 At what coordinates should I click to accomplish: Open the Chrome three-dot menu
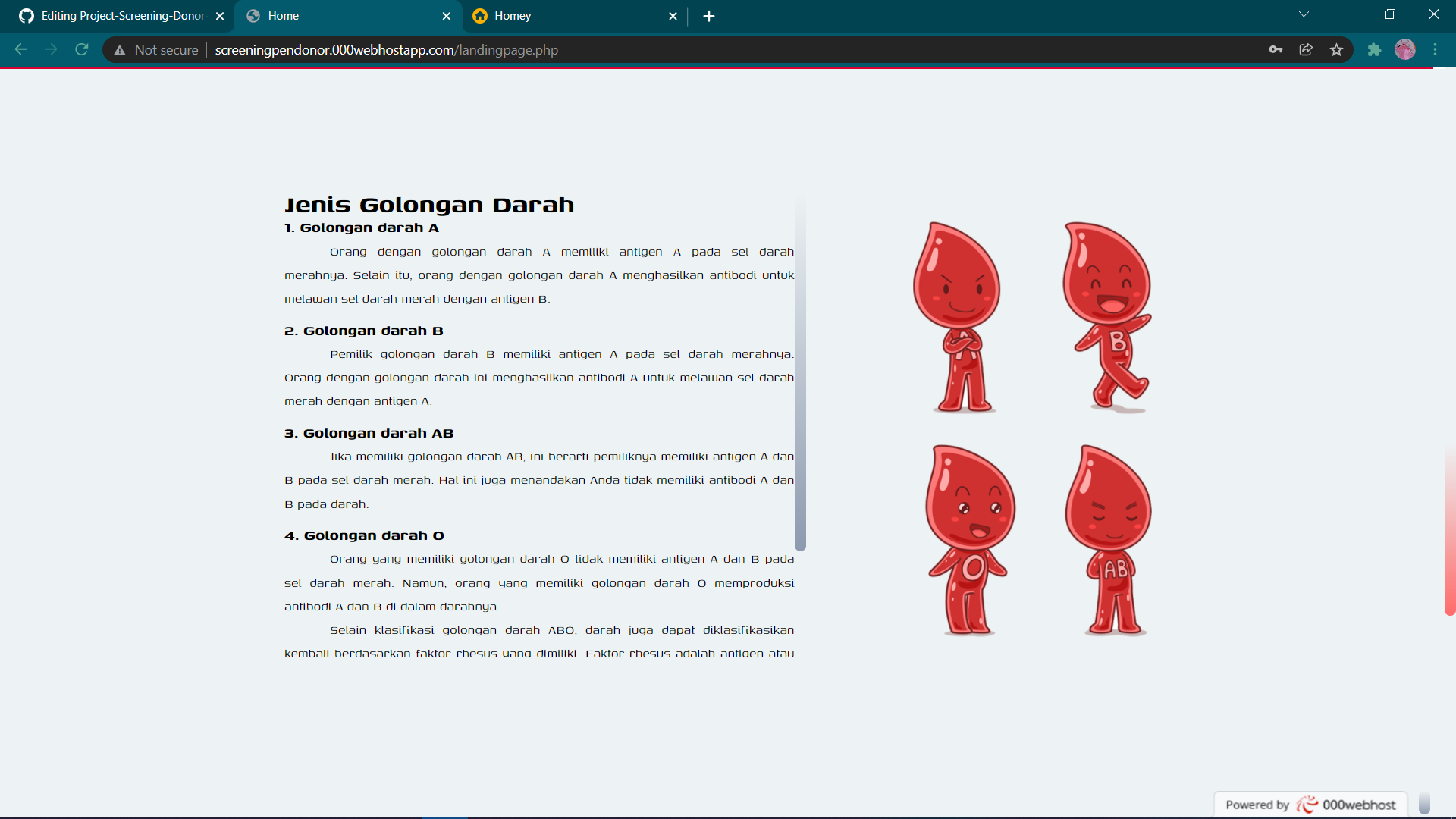tap(1436, 49)
